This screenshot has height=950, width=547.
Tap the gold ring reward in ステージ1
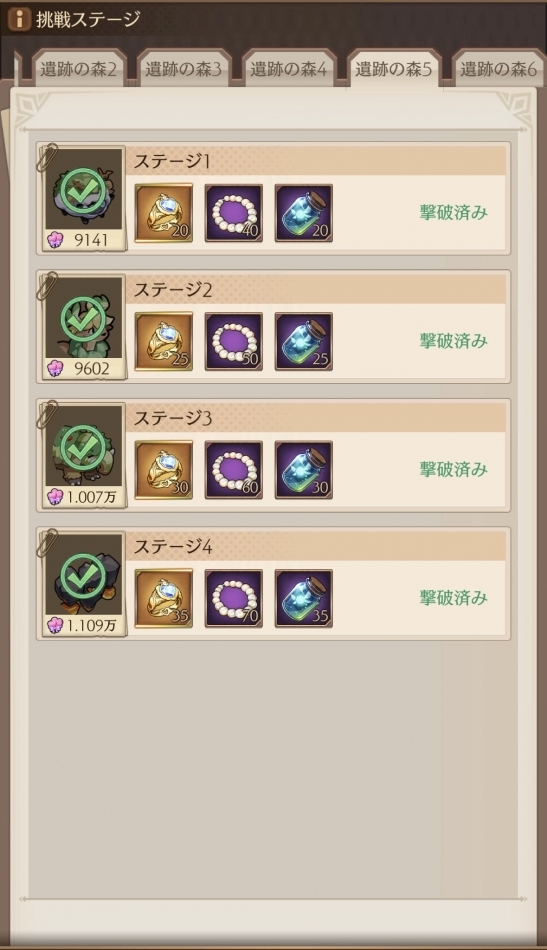point(164,213)
